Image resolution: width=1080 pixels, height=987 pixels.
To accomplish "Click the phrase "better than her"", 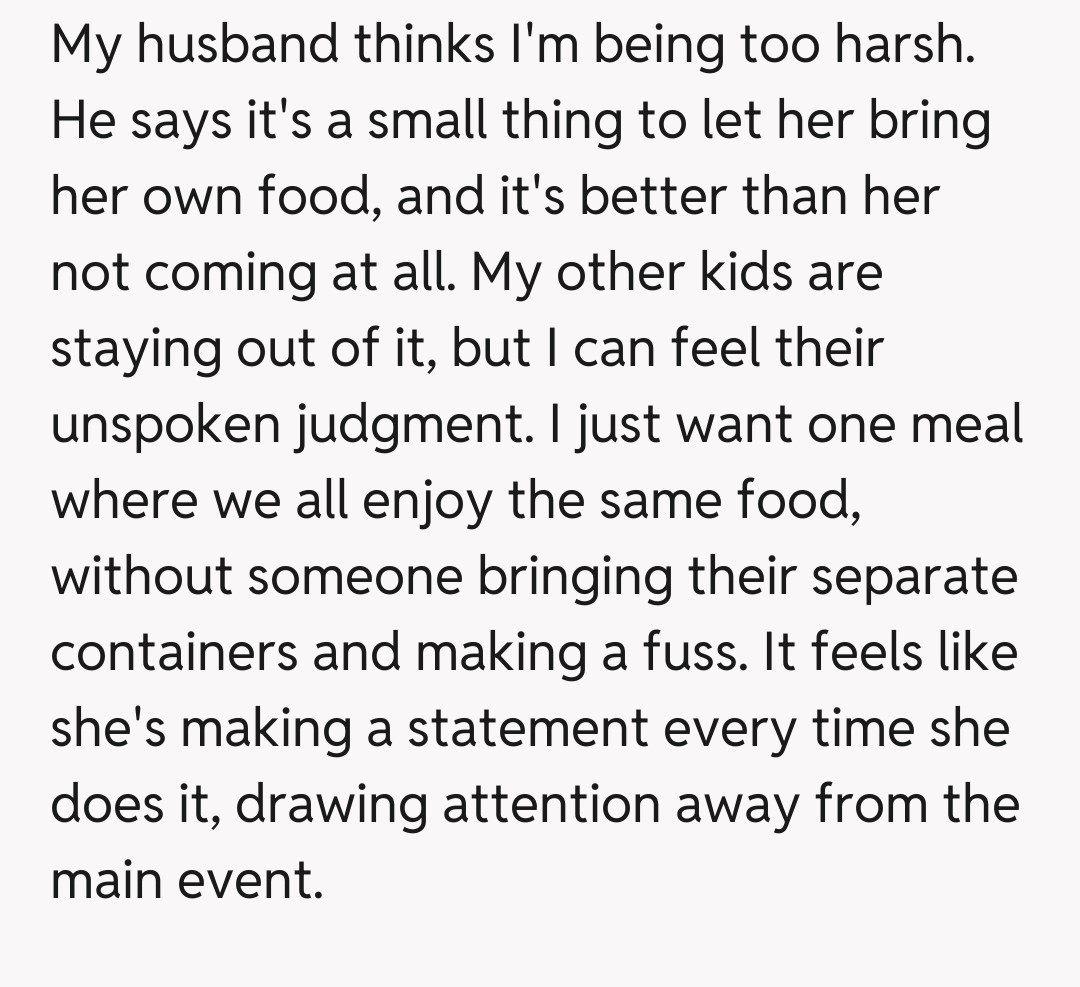I will tap(760, 198).
